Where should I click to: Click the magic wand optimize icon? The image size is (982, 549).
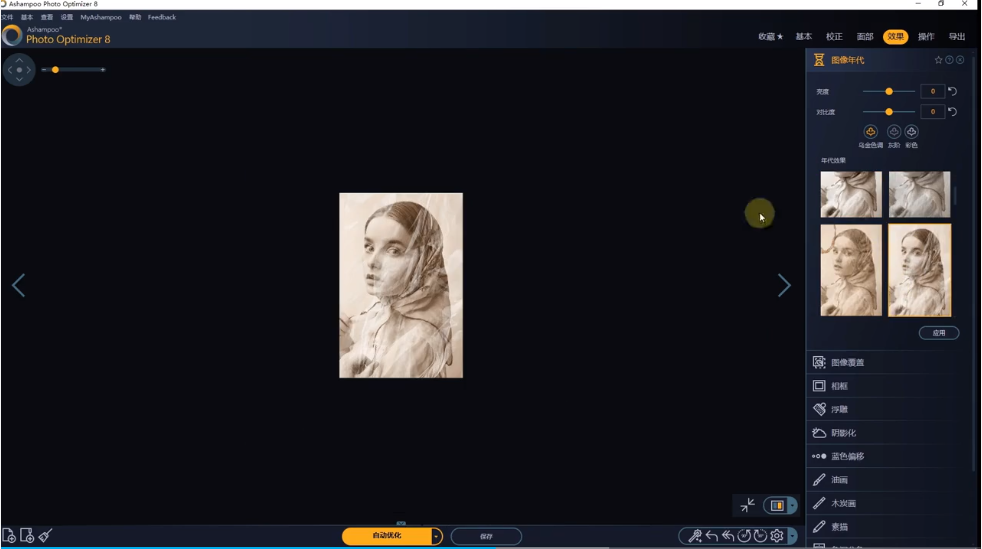click(x=695, y=536)
